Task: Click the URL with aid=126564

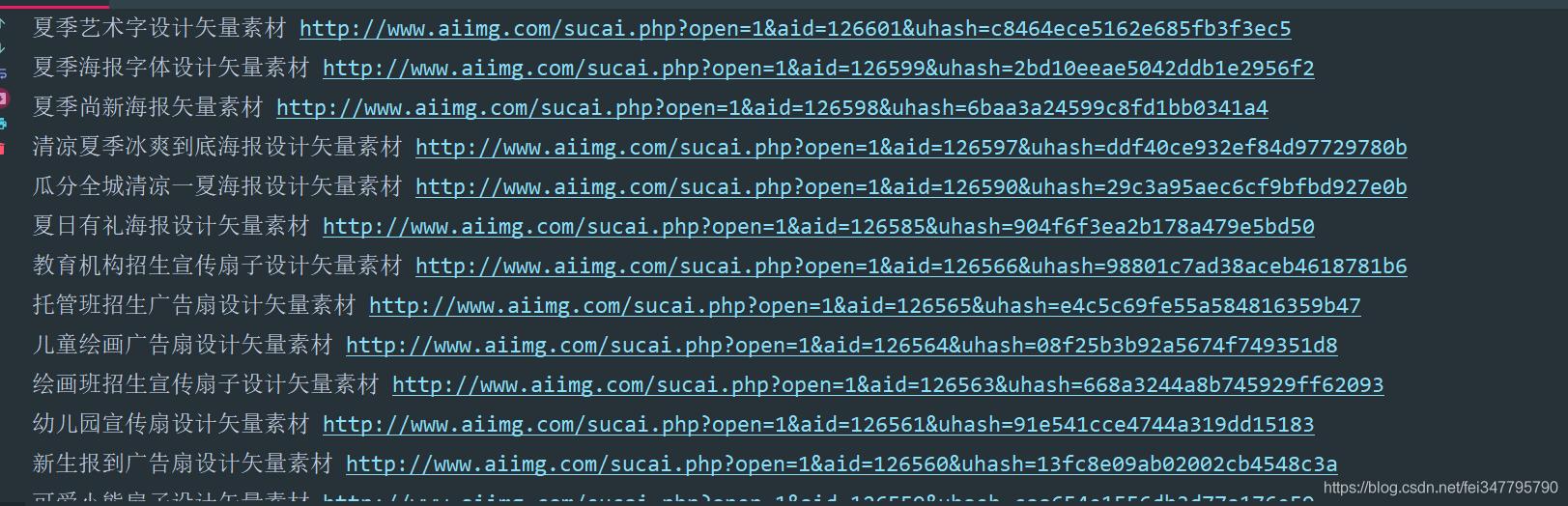Action: point(841,346)
